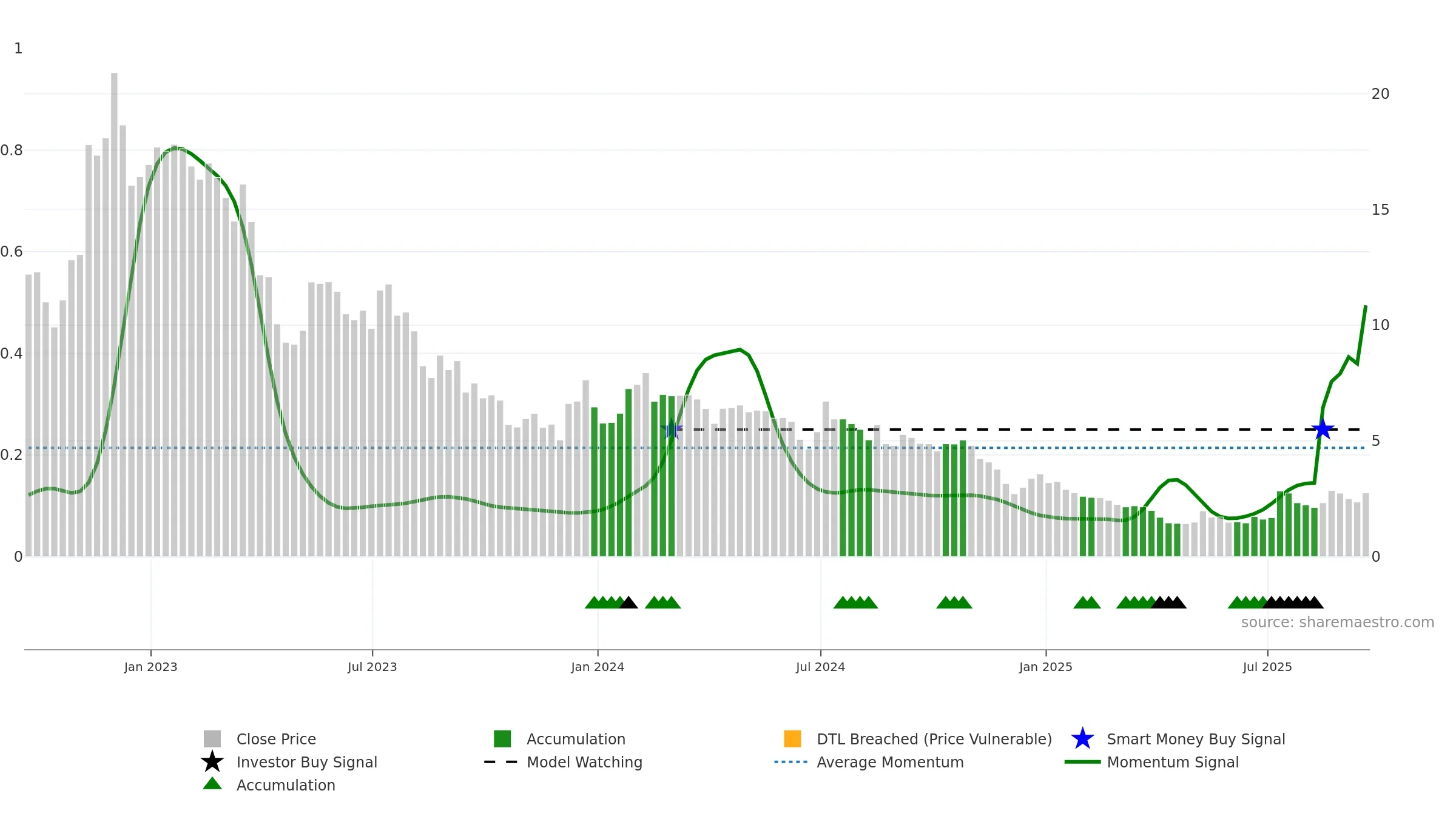Click the DTL Breached (Price Vulnerable) legend text
1456x819 pixels.
(x=934, y=739)
